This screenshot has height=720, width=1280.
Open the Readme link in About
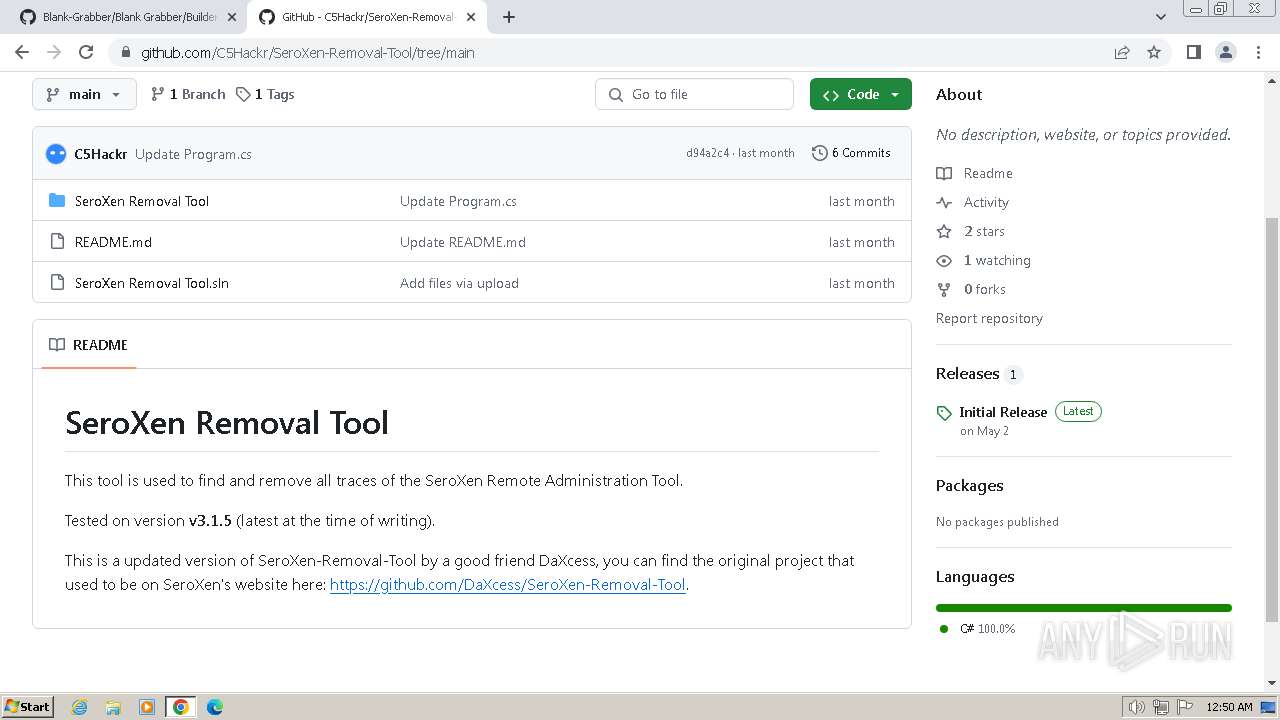pyautogui.click(x=988, y=173)
